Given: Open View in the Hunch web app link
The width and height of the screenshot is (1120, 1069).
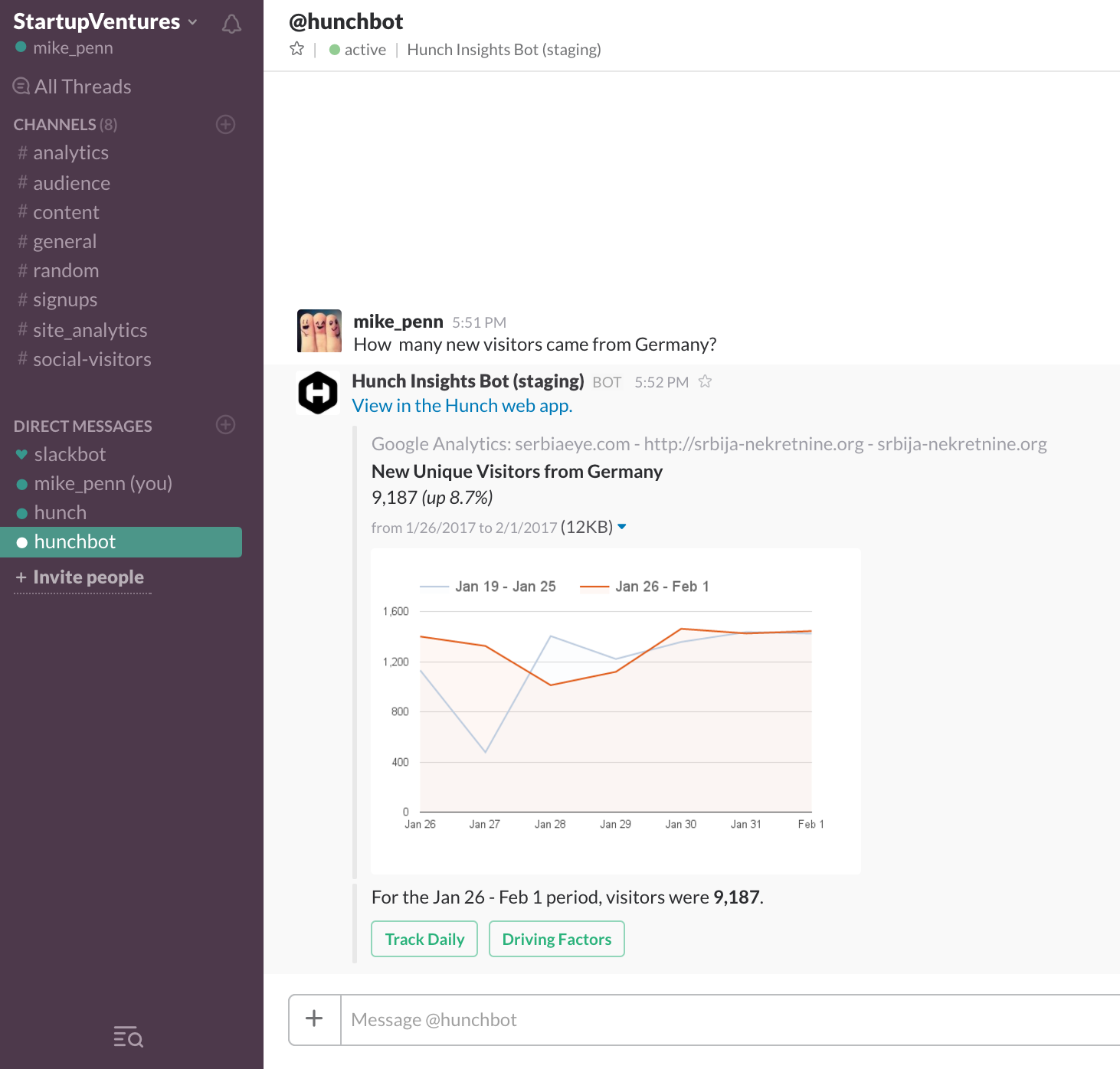Looking at the screenshot, I should point(462,406).
